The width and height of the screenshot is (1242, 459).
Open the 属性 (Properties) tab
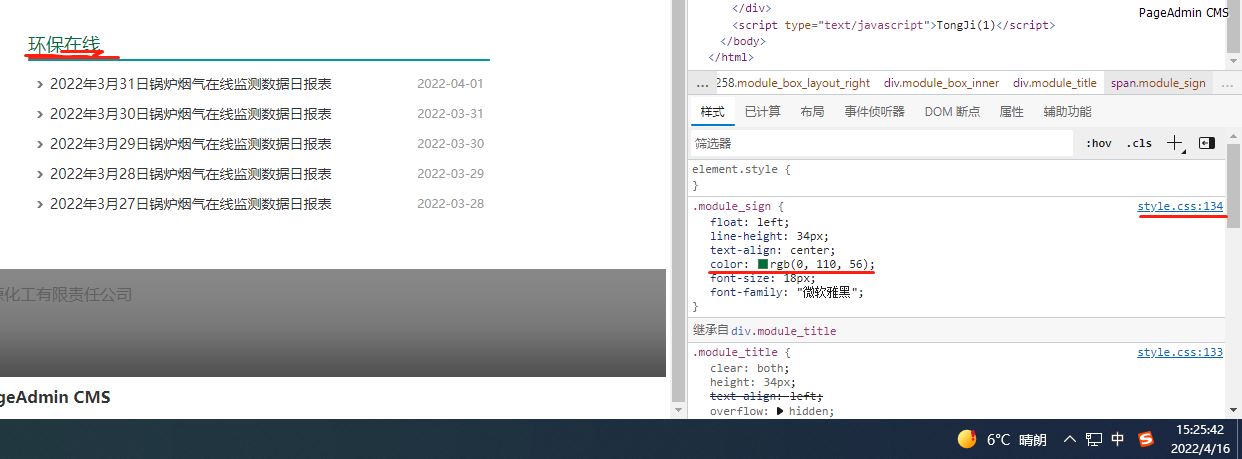coord(1012,112)
